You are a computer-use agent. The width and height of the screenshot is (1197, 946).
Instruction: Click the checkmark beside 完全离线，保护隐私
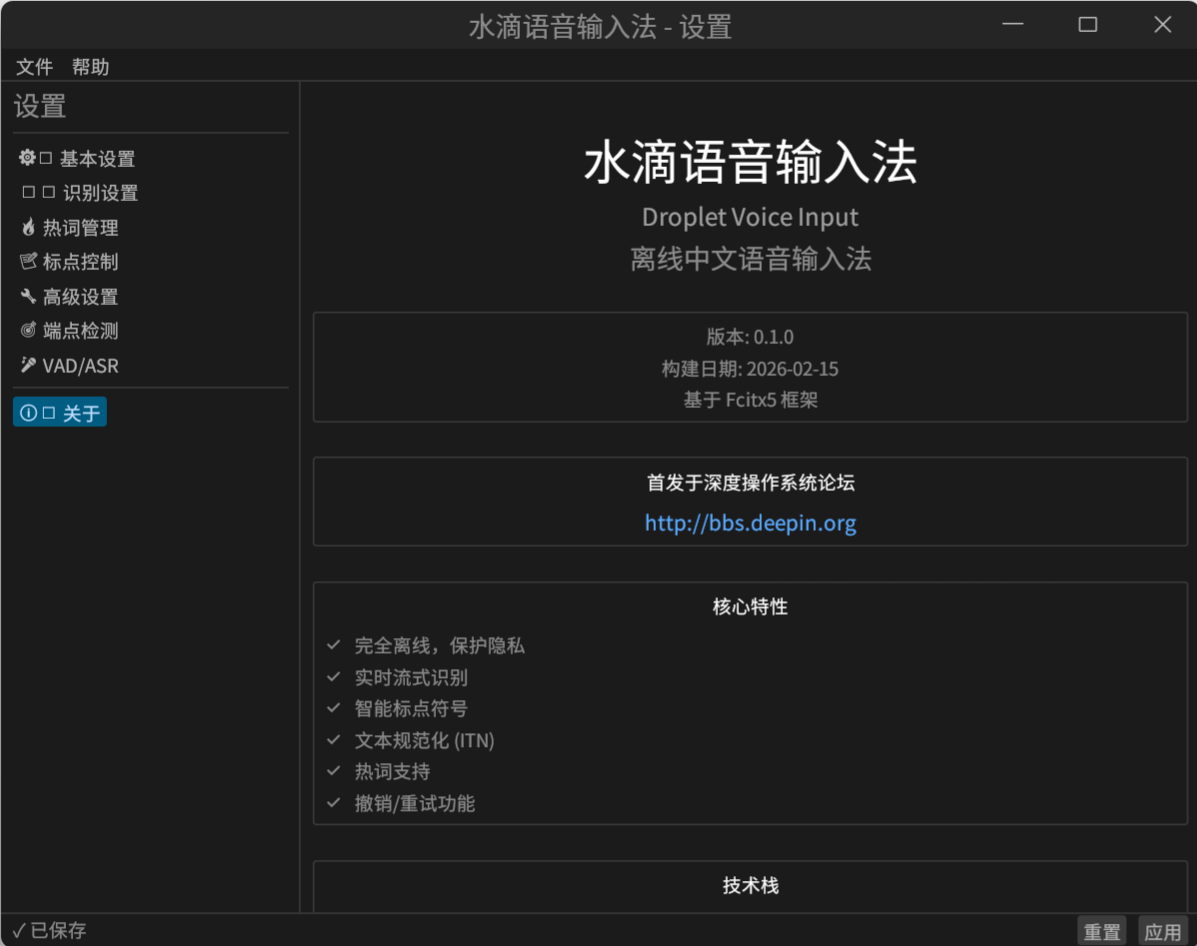(x=333, y=645)
